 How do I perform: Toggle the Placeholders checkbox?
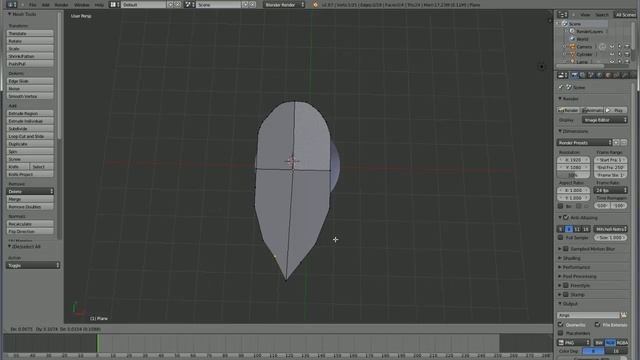[x=560, y=333]
